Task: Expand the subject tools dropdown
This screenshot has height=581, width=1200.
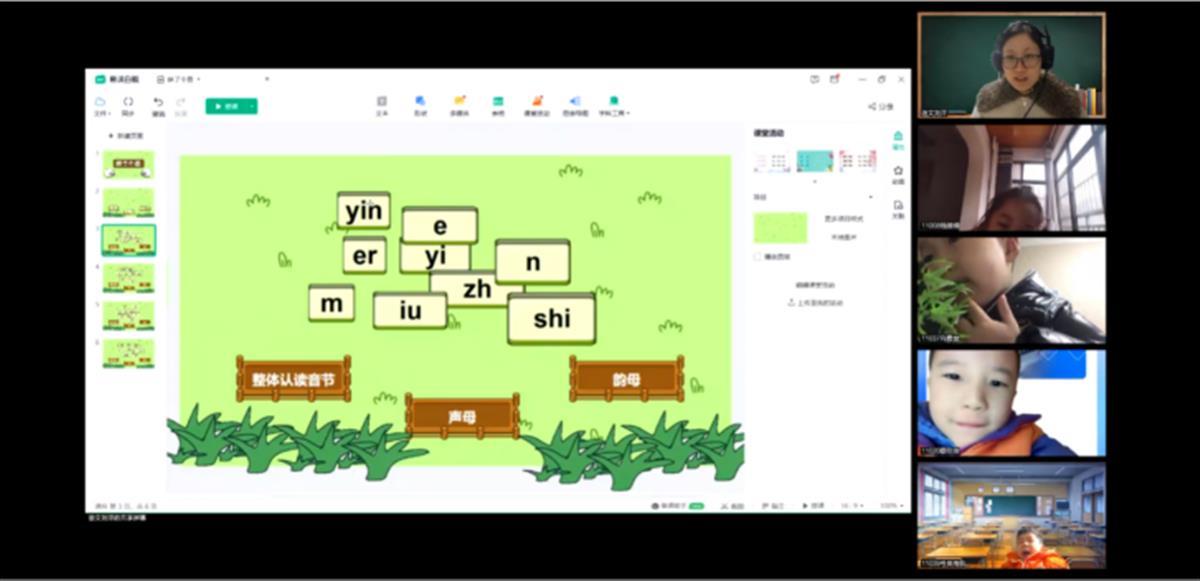Action: [614, 105]
